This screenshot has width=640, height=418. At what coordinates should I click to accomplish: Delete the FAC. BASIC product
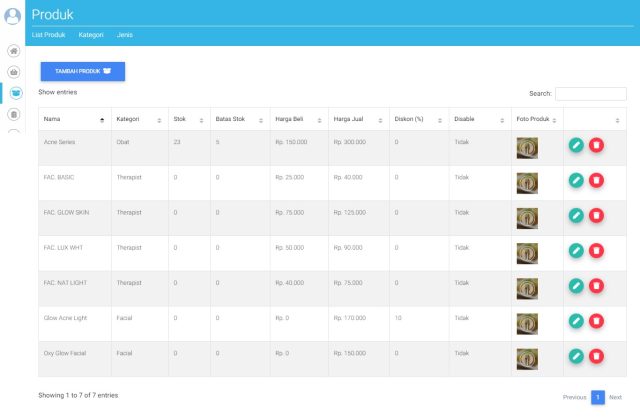click(x=597, y=180)
